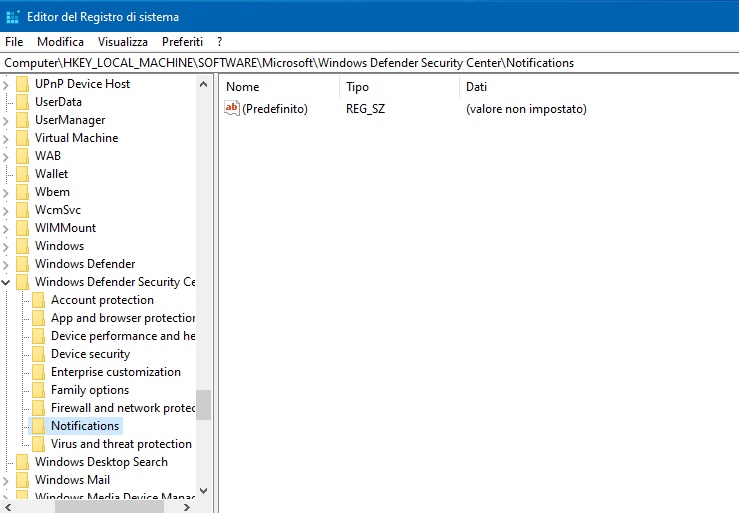Click the registry path address bar
Image resolution: width=739 pixels, height=513 pixels.
coord(370,63)
